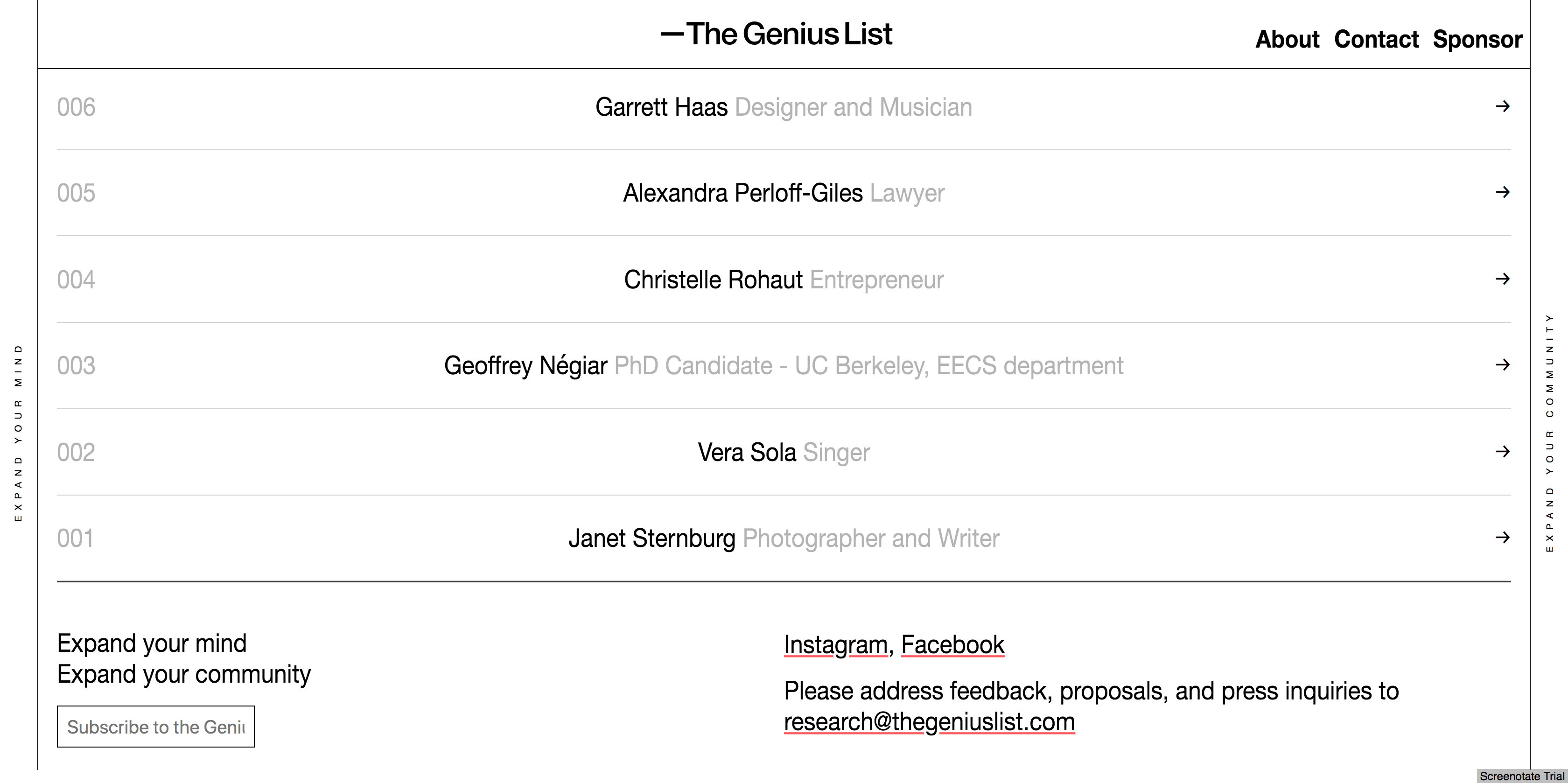Open the Instagram link
Viewport: 1568px width, 783px height.
coord(835,645)
